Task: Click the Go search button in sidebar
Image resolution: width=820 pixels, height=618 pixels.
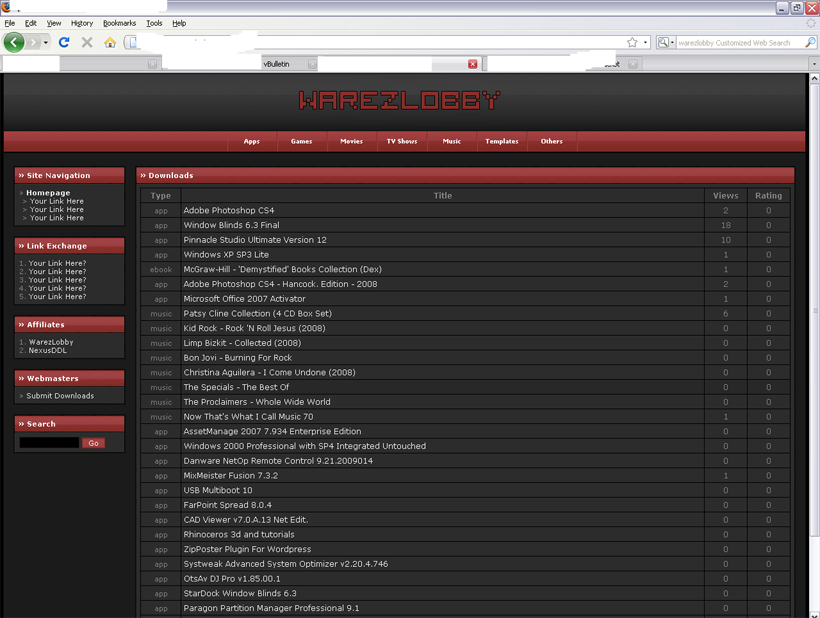Action: point(94,443)
